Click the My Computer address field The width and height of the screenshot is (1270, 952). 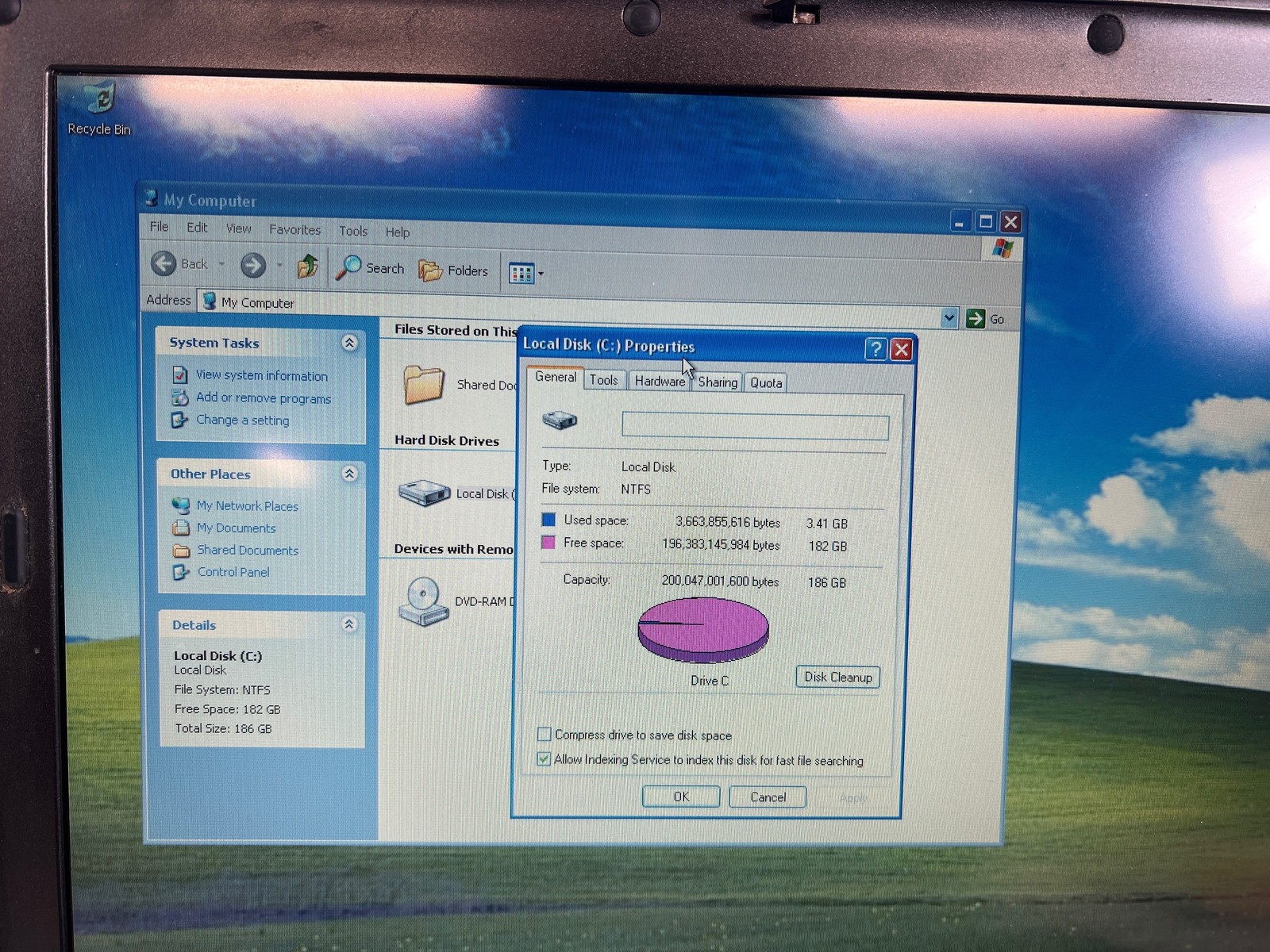click(x=568, y=308)
